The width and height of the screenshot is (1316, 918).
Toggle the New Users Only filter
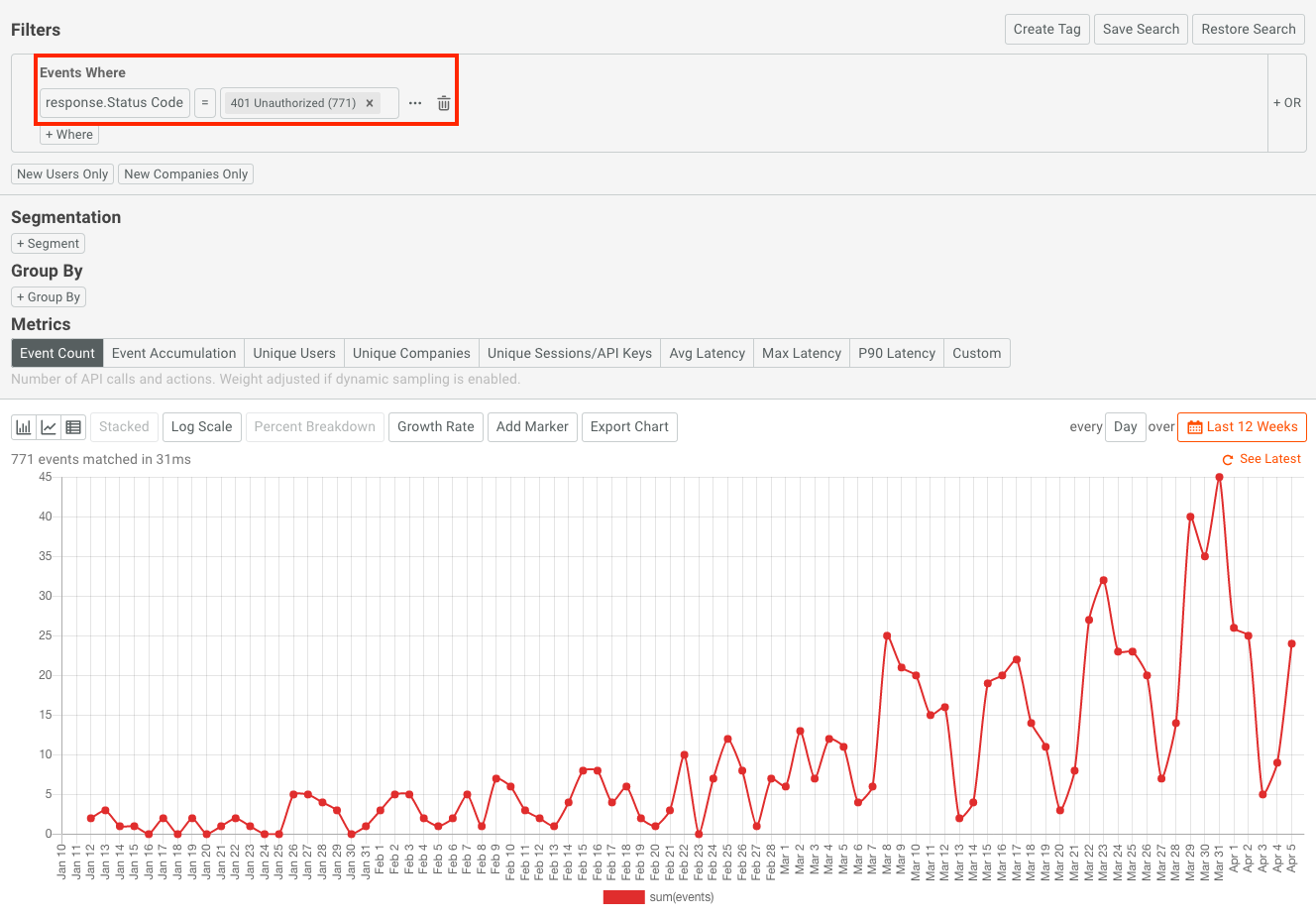62,174
